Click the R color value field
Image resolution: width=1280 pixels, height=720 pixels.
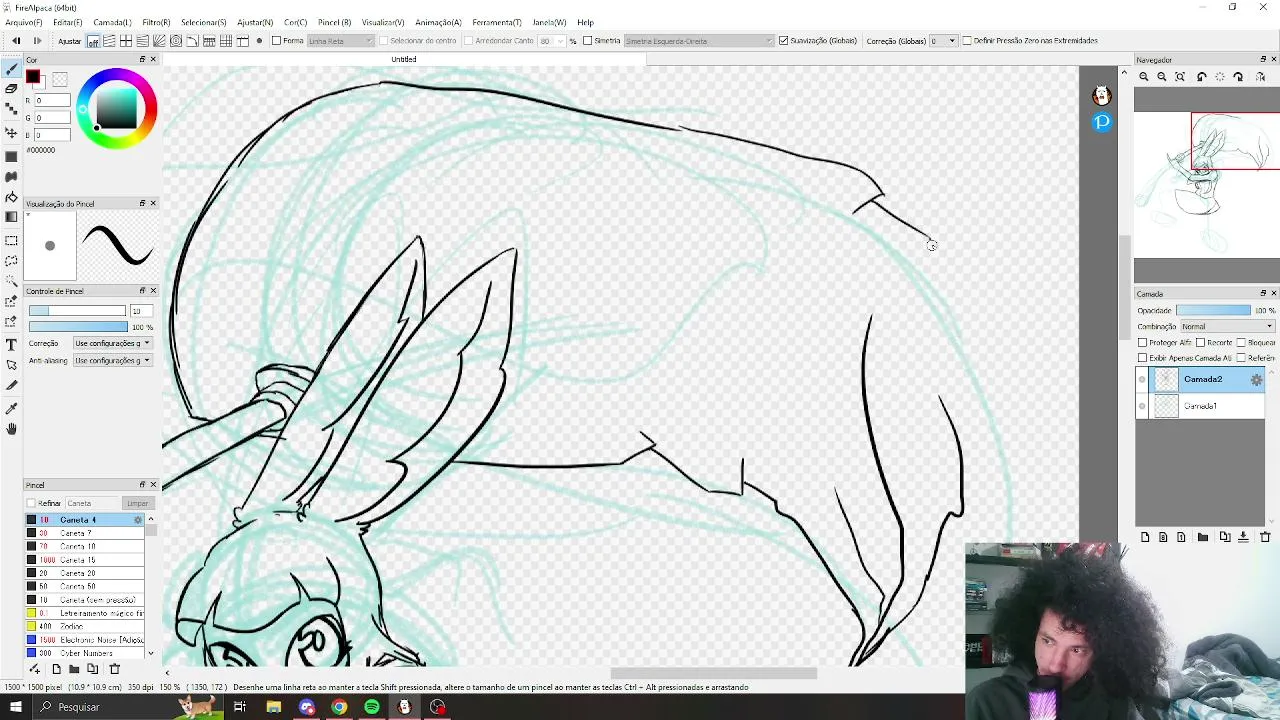coord(51,101)
